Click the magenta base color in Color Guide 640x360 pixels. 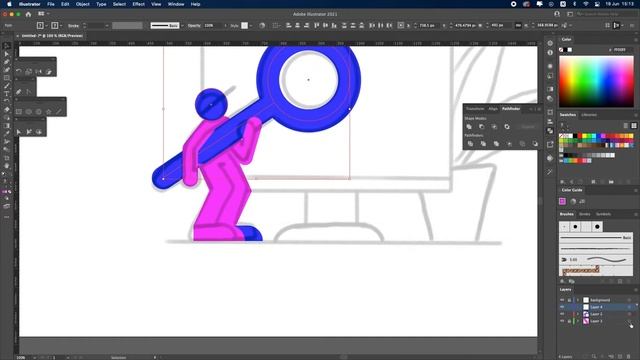pos(562,201)
